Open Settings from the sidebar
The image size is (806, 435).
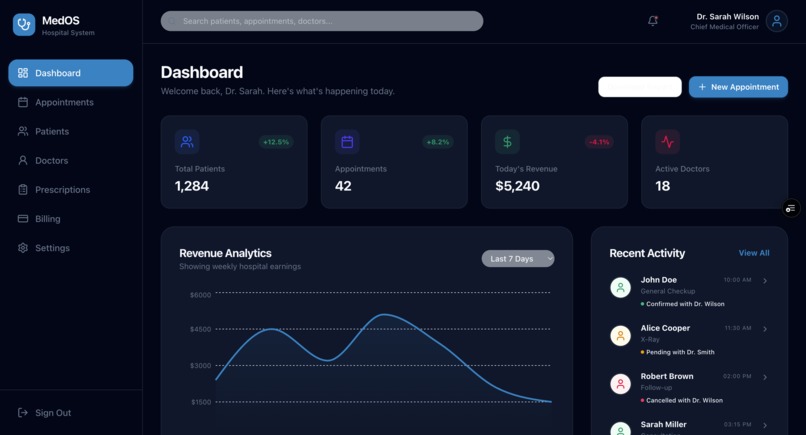tap(70, 248)
